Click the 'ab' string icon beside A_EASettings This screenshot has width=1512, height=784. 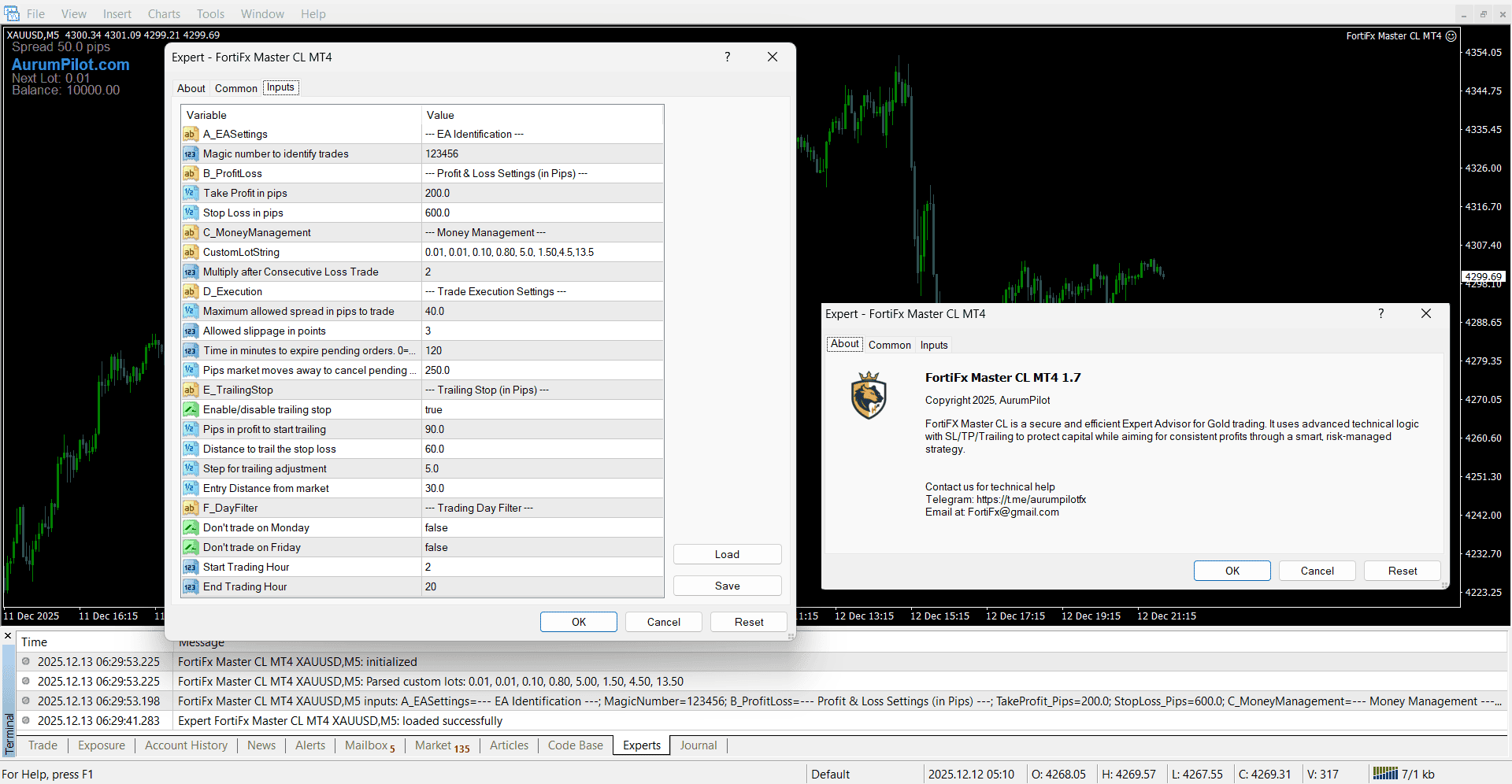pos(190,134)
